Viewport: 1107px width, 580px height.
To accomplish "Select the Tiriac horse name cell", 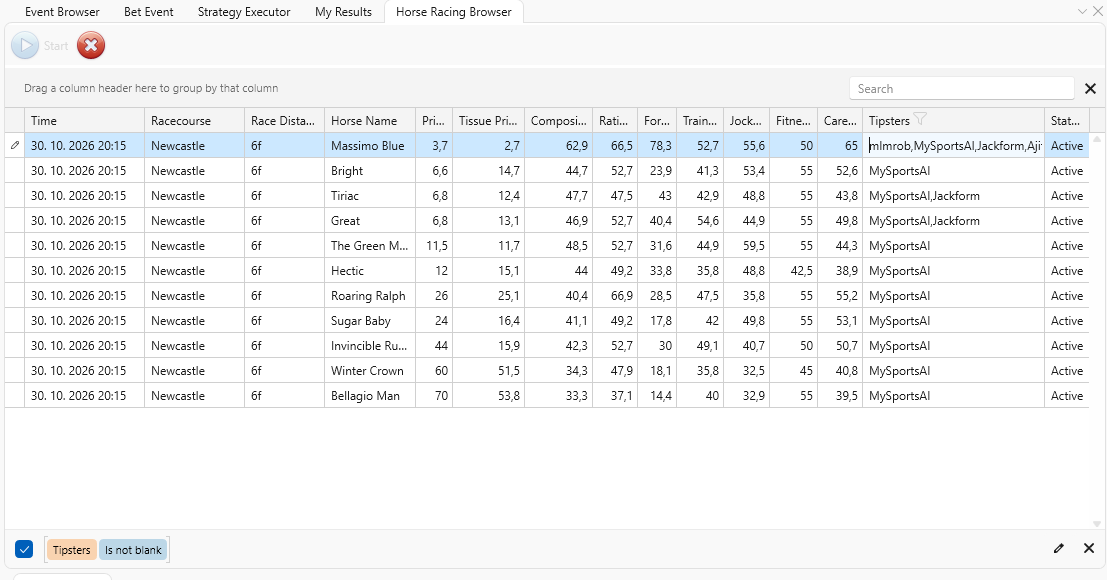I will pyautogui.click(x=370, y=195).
